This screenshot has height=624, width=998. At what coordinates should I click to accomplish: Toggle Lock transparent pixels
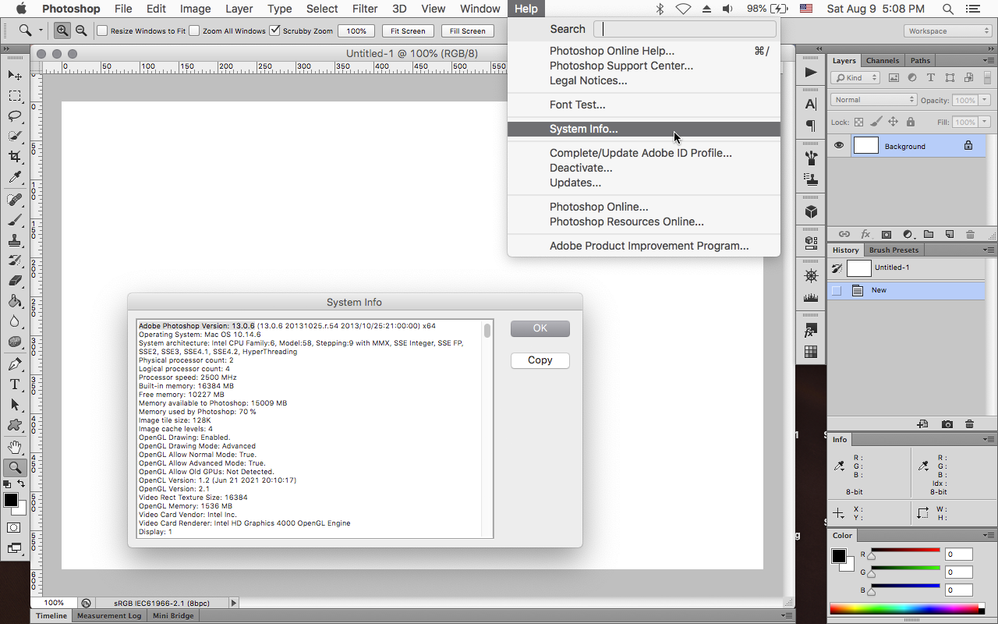coord(859,122)
